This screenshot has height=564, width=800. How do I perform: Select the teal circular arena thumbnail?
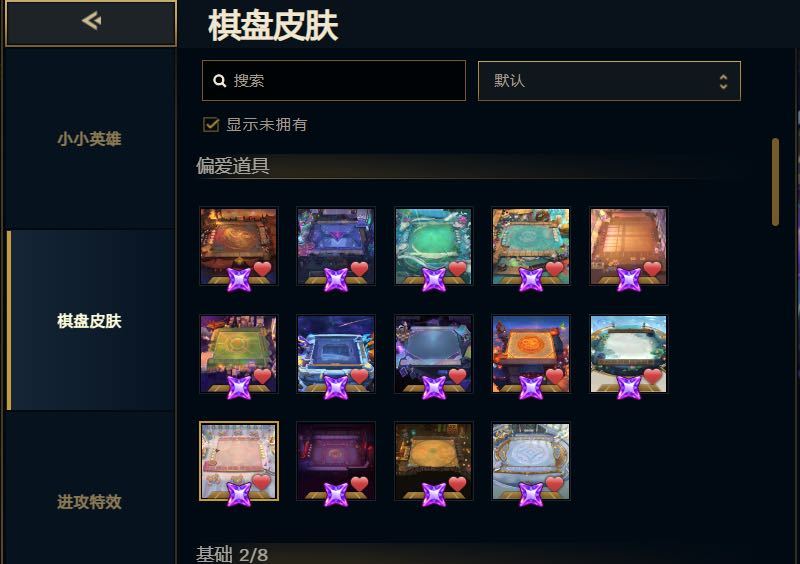(434, 246)
